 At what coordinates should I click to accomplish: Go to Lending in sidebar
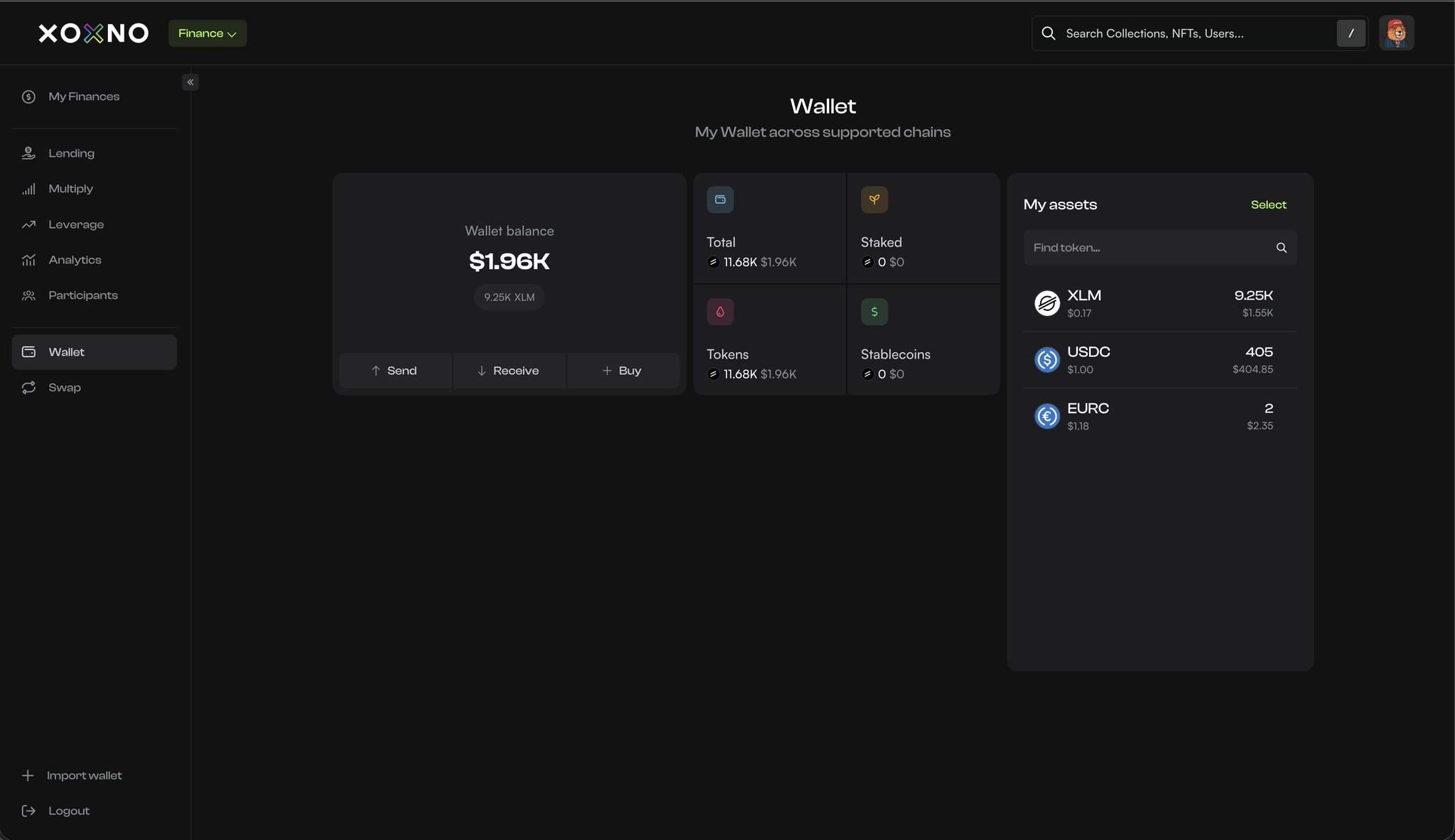click(71, 153)
